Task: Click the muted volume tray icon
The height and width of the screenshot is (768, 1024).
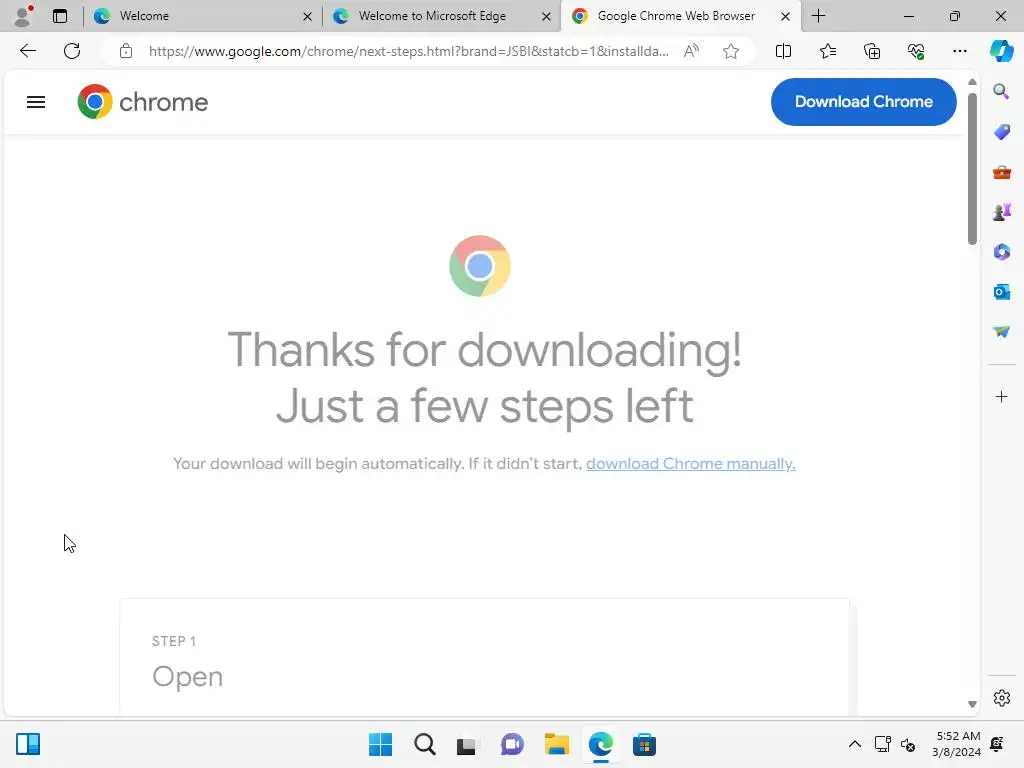Action: (908, 744)
